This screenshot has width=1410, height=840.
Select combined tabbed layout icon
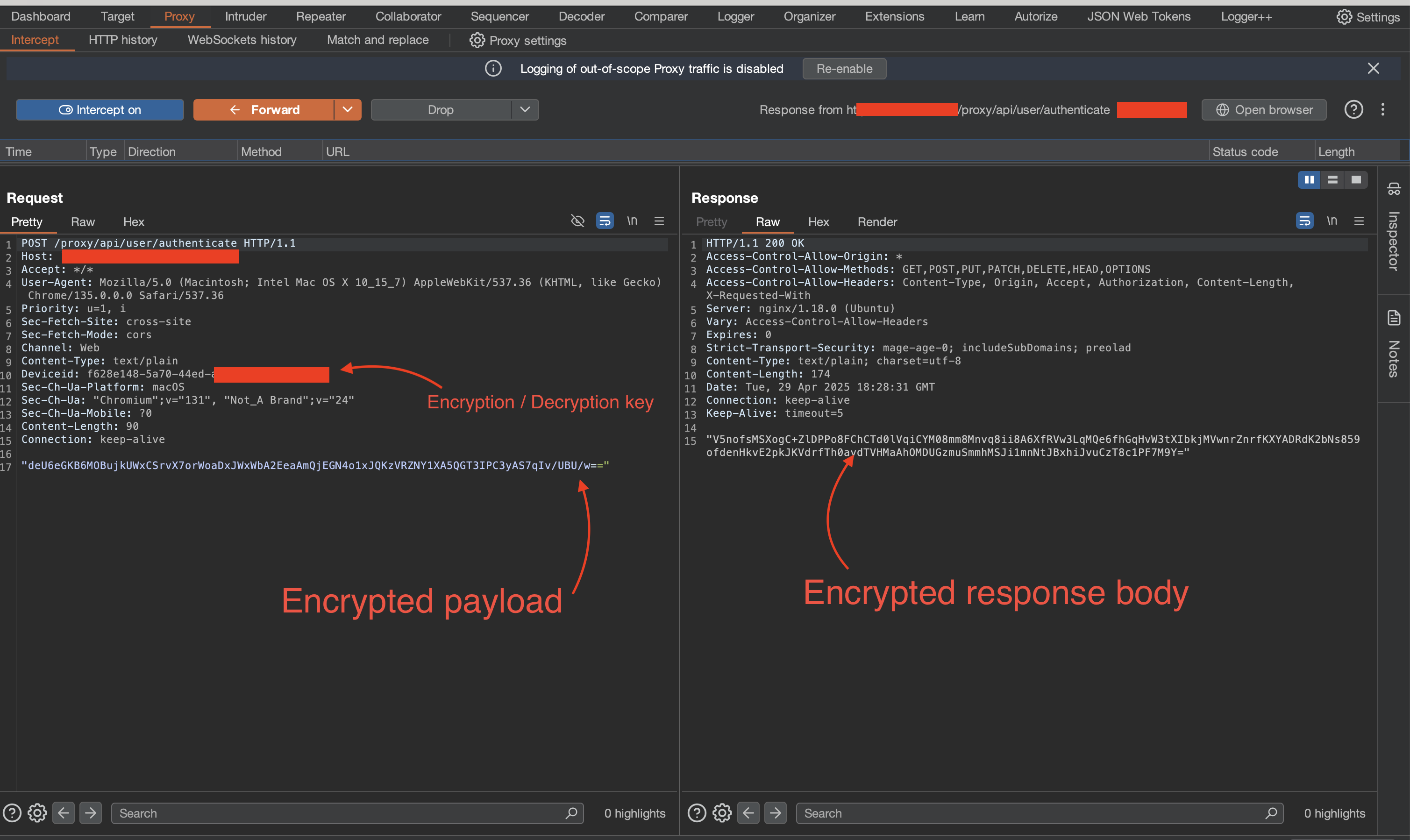[x=1356, y=180]
